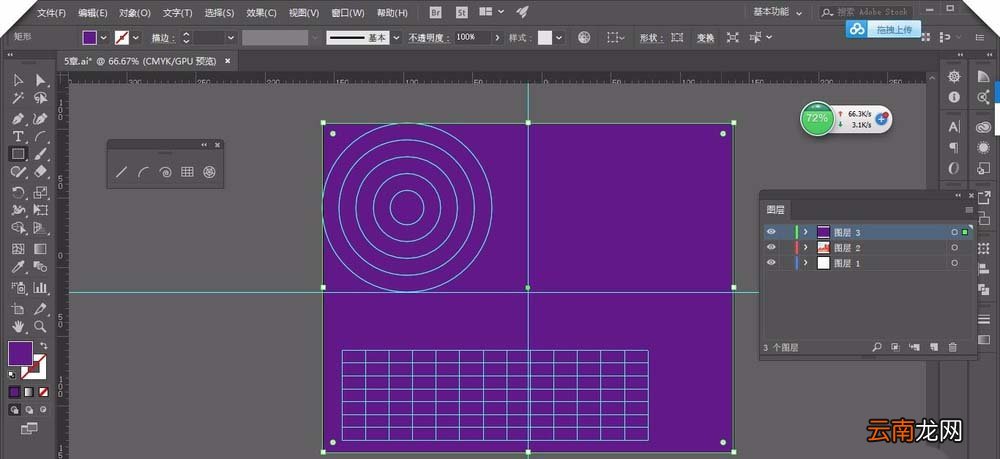The image size is (1000, 459).
Task: Click the 变换 button
Action: tap(705, 38)
